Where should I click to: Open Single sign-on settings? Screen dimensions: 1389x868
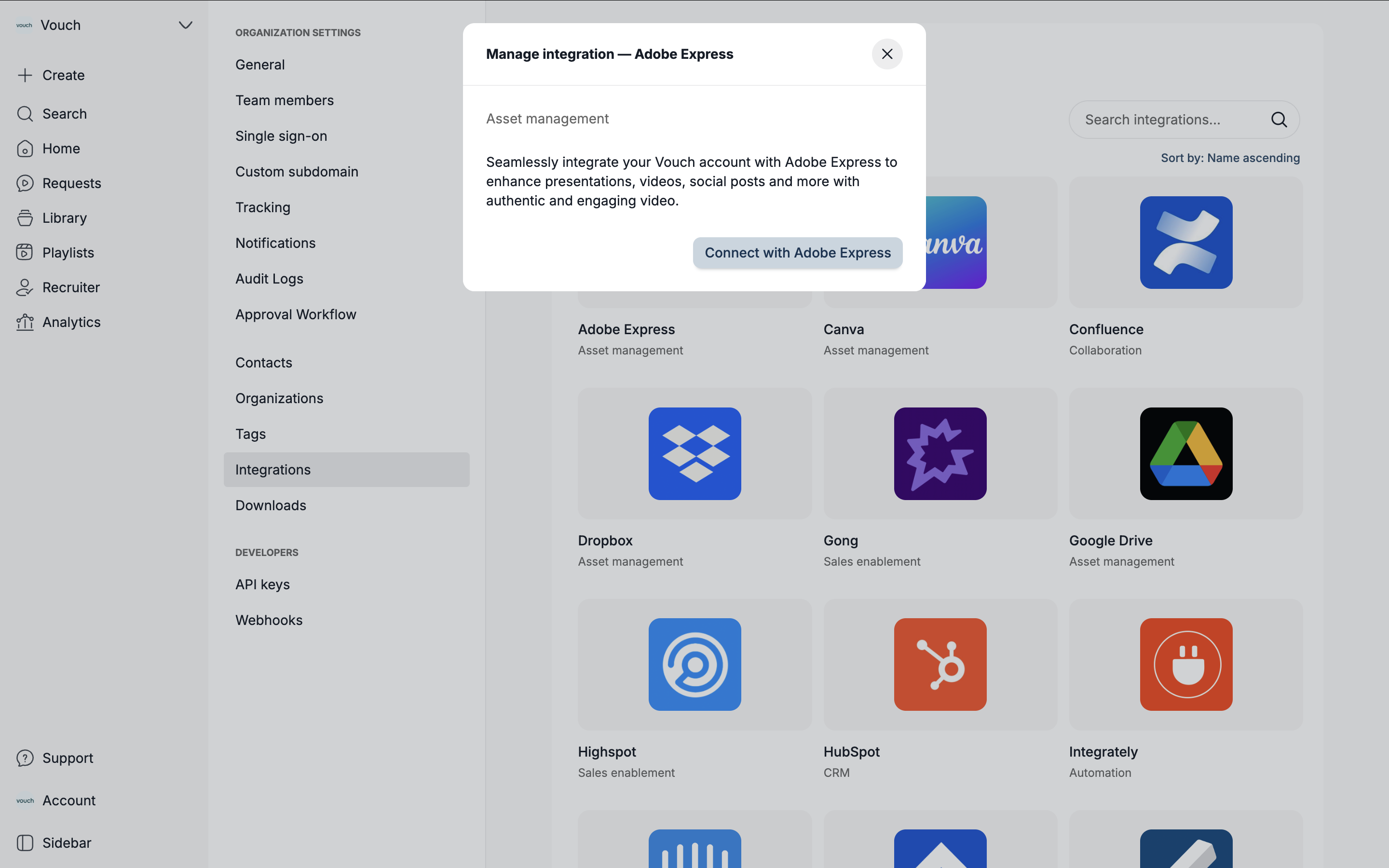tap(346, 136)
